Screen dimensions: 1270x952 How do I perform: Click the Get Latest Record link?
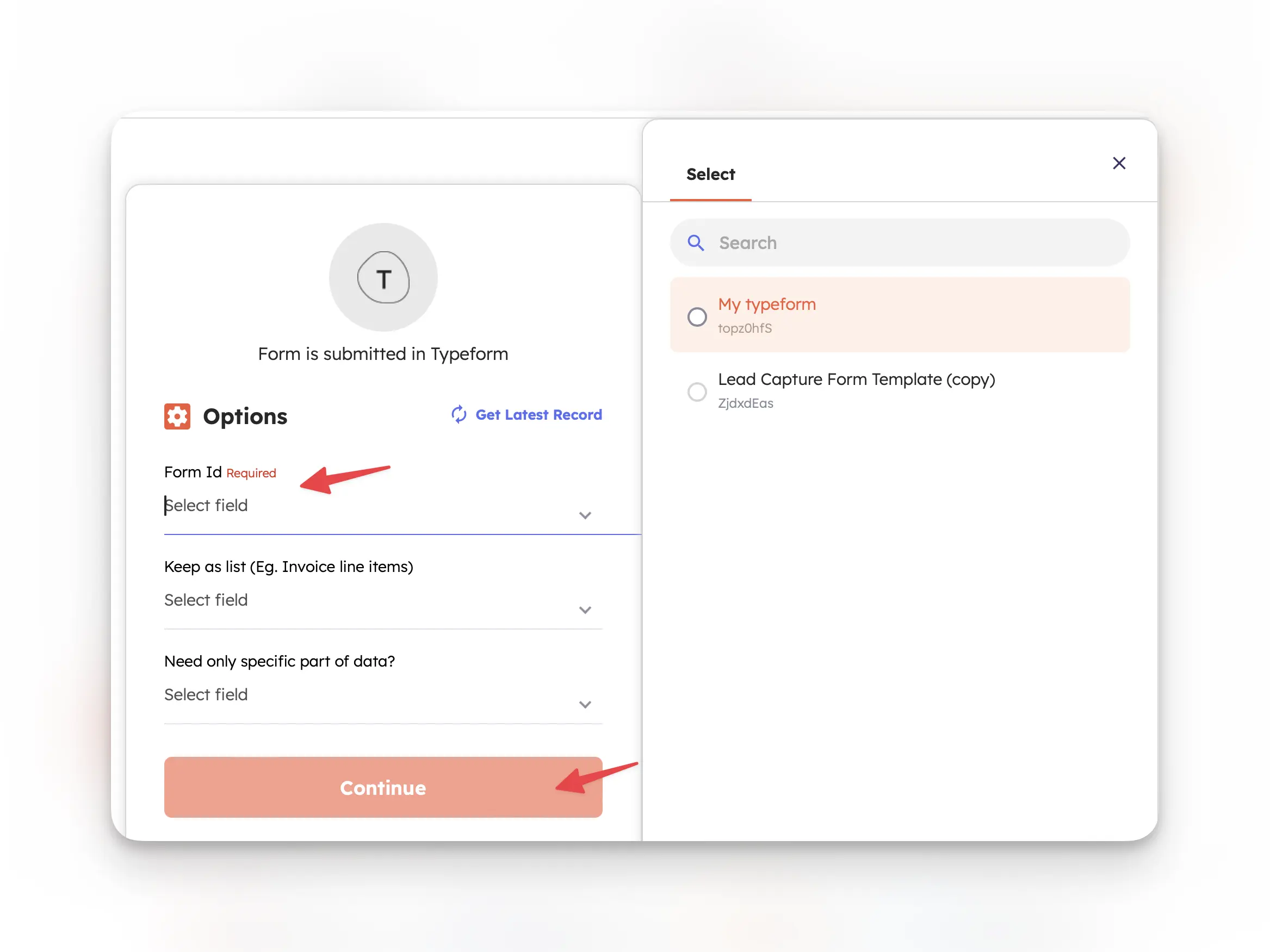(538, 414)
